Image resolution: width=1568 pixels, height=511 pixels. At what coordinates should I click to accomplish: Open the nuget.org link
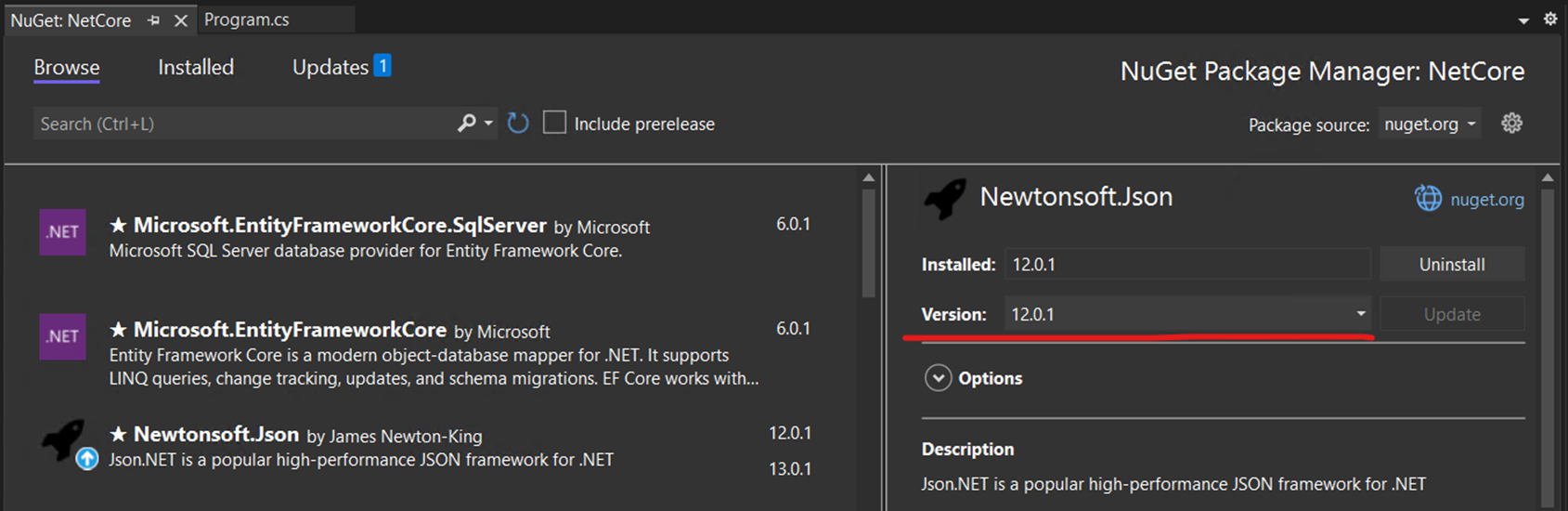(x=1487, y=200)
